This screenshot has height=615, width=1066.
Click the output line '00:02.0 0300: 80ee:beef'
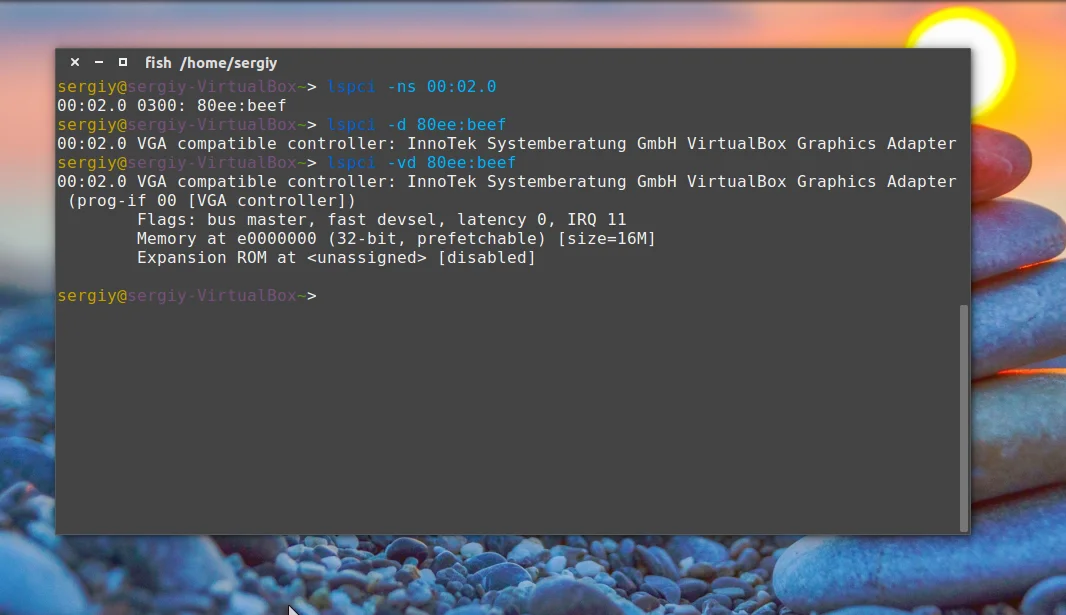point(171,105)
